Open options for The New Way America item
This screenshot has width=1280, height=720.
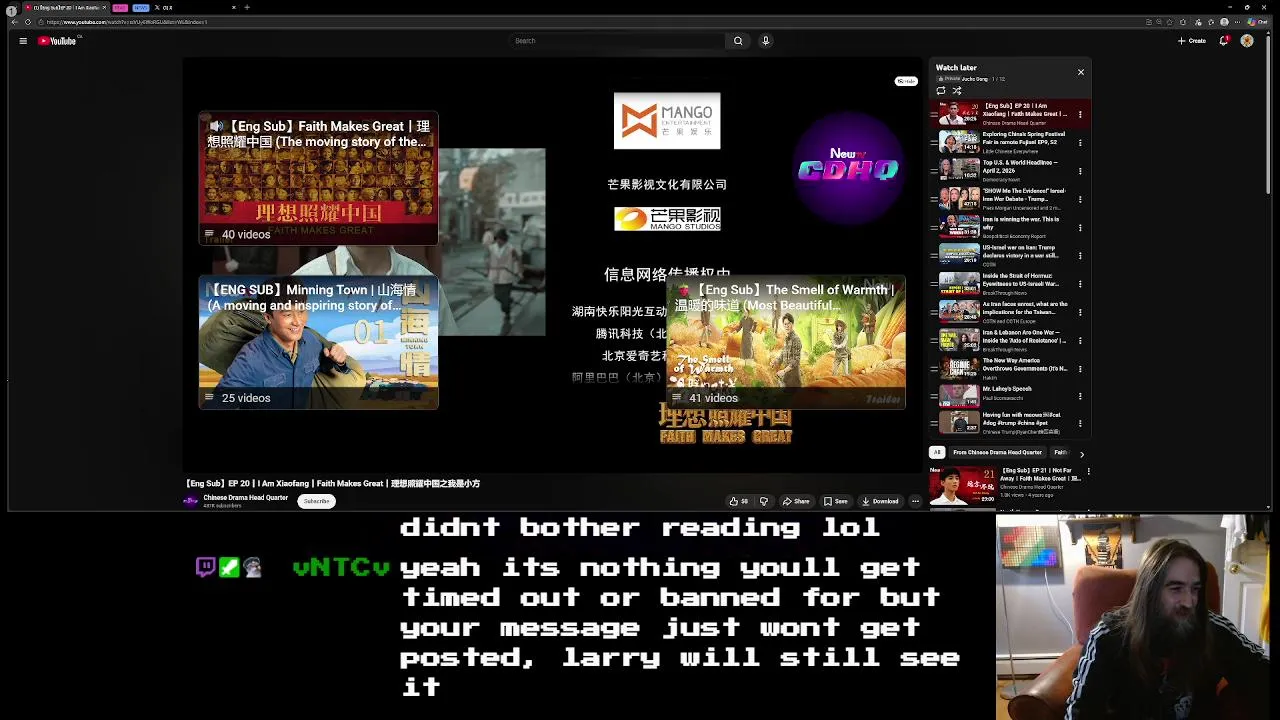1080,368
